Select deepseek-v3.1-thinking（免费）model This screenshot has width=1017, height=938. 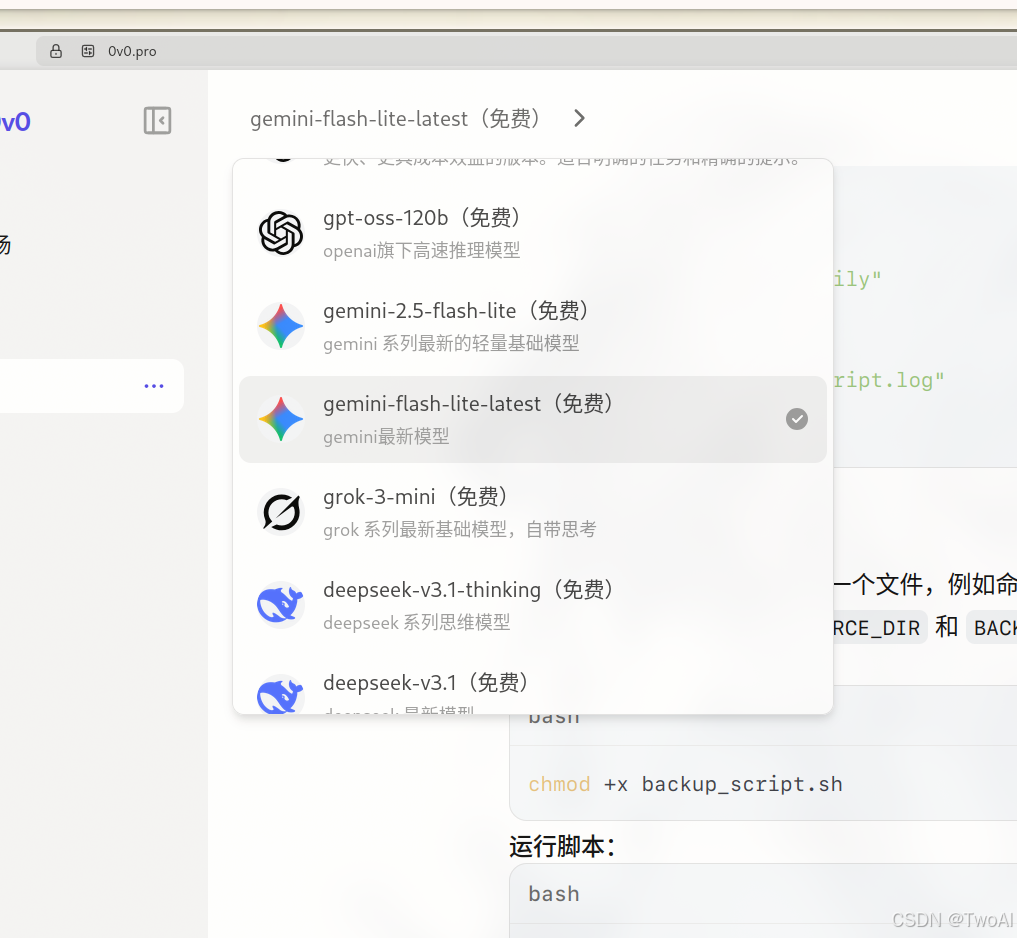(532, 605)
